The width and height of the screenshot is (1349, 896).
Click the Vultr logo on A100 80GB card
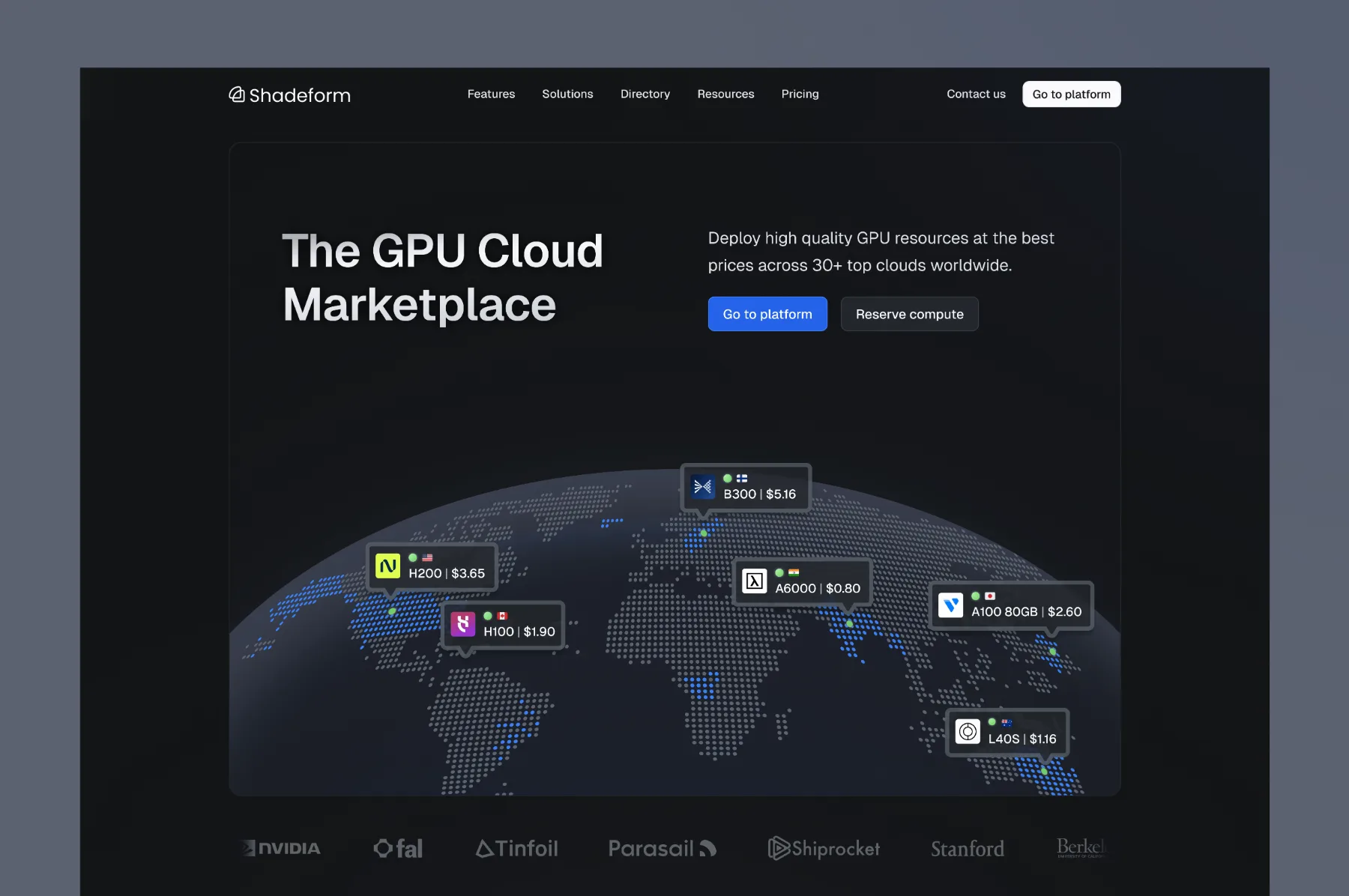[x=950, y=605]
